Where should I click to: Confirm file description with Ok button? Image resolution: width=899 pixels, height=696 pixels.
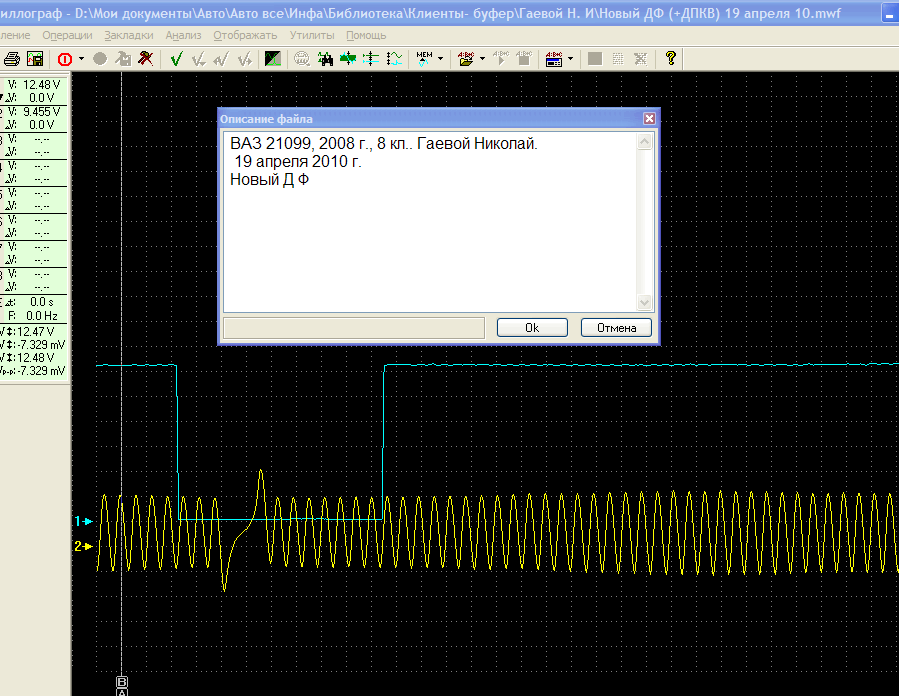point(532,328)
